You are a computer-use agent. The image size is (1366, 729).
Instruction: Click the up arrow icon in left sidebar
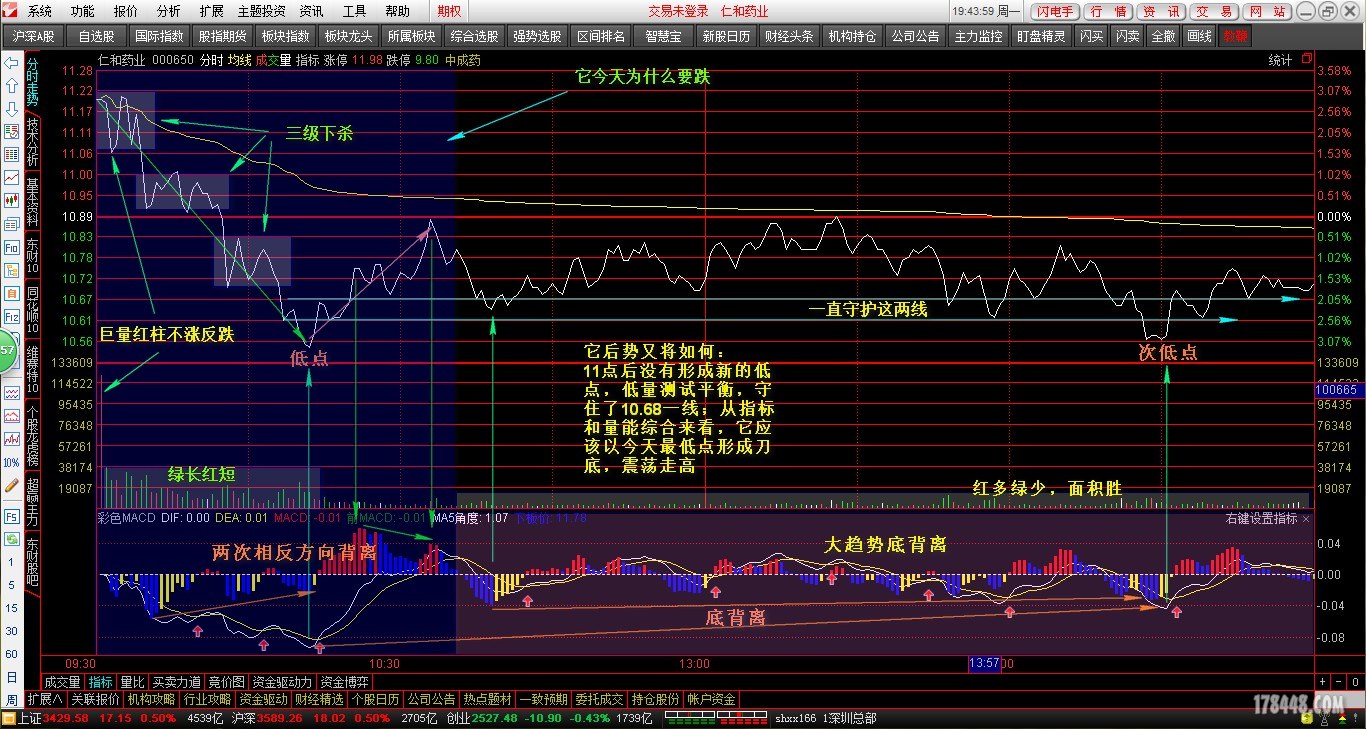click(x=11, y=85)
